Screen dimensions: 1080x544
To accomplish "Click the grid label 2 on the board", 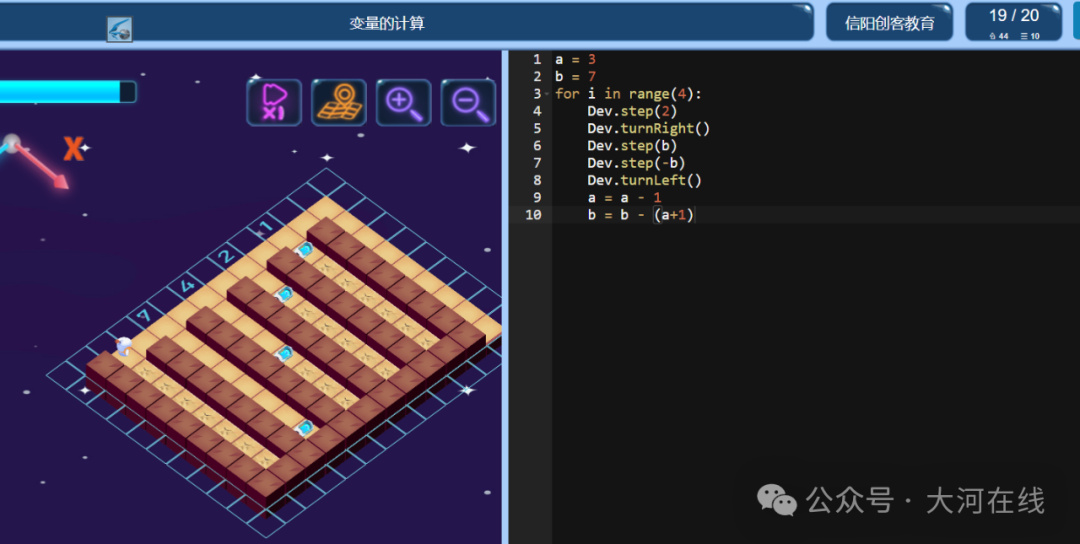I will tap(225, 257).
